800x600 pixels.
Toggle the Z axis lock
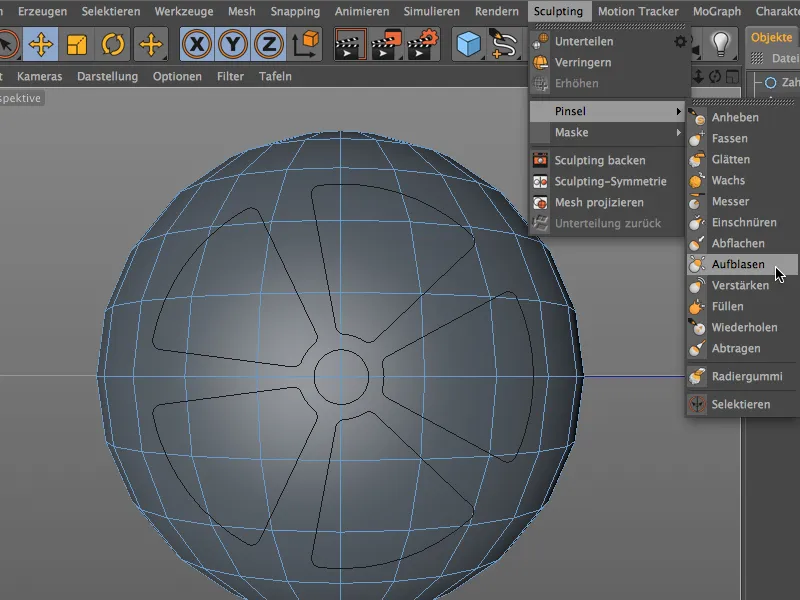point(268,44)
